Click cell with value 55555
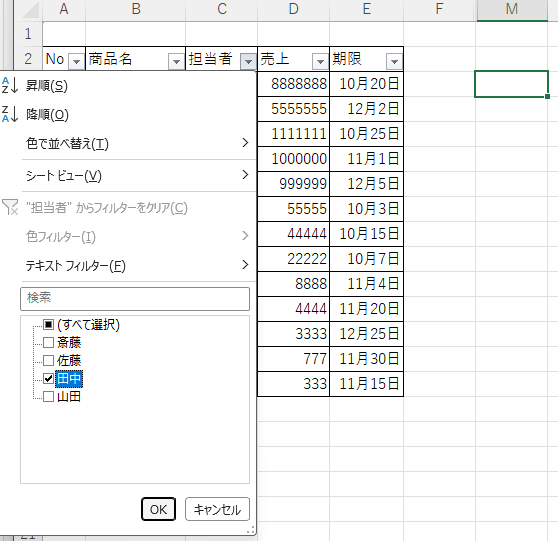The height and width of the screenshot is (541, 558). click(293, 209)
